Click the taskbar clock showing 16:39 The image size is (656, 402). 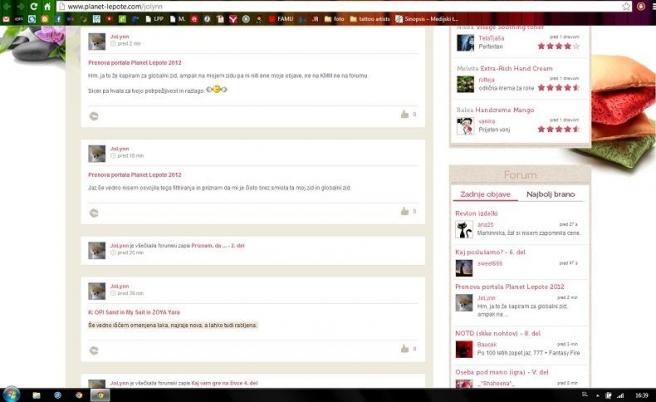click(x=641, y=395)
